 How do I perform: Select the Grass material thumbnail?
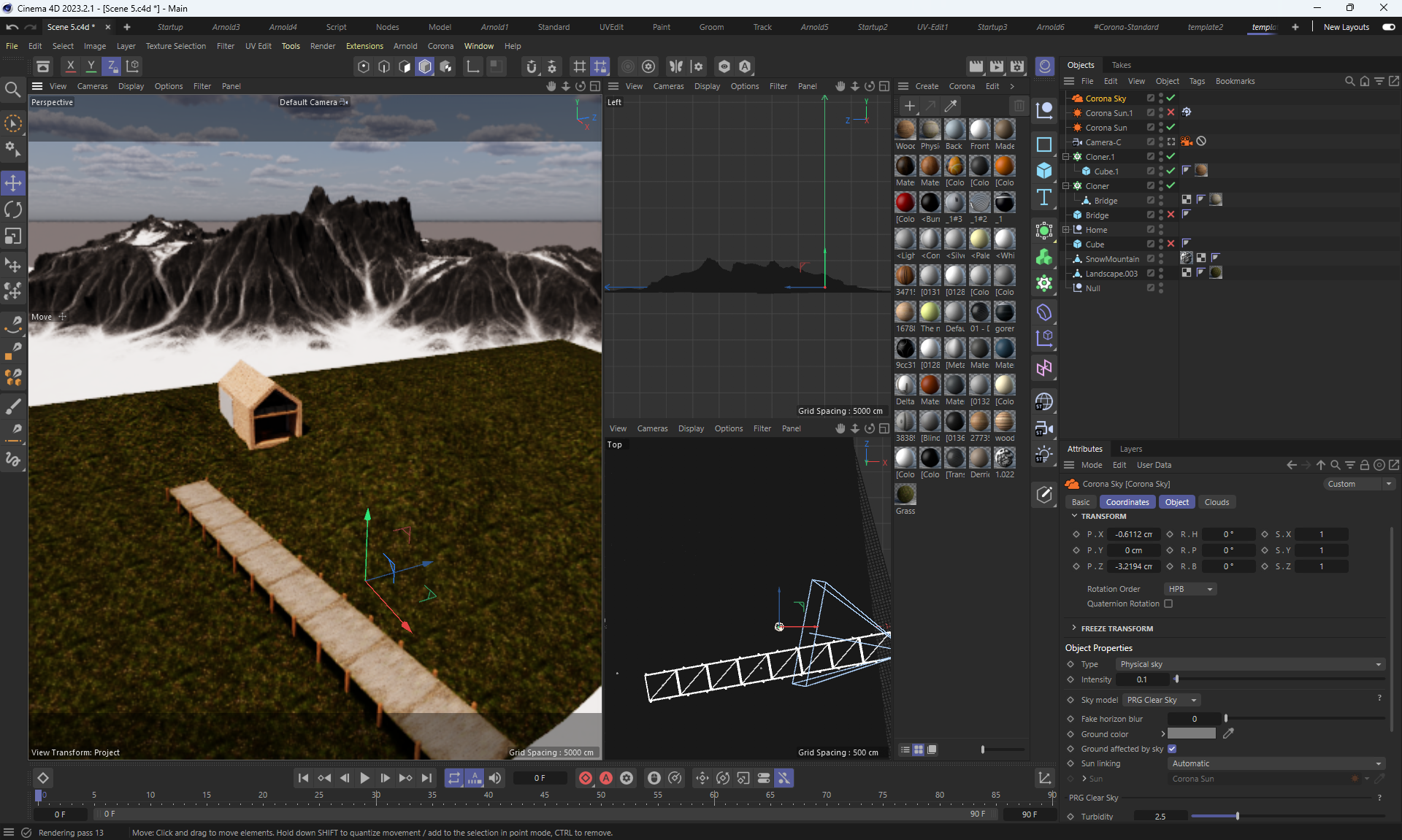coord(905,495)
